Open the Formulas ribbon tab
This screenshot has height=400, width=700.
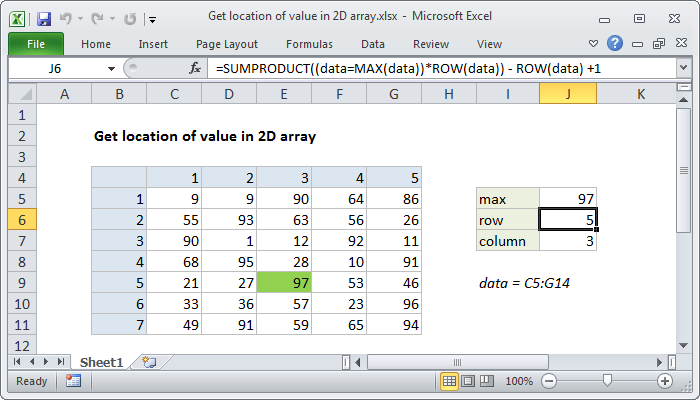click(x=309, y=44)
